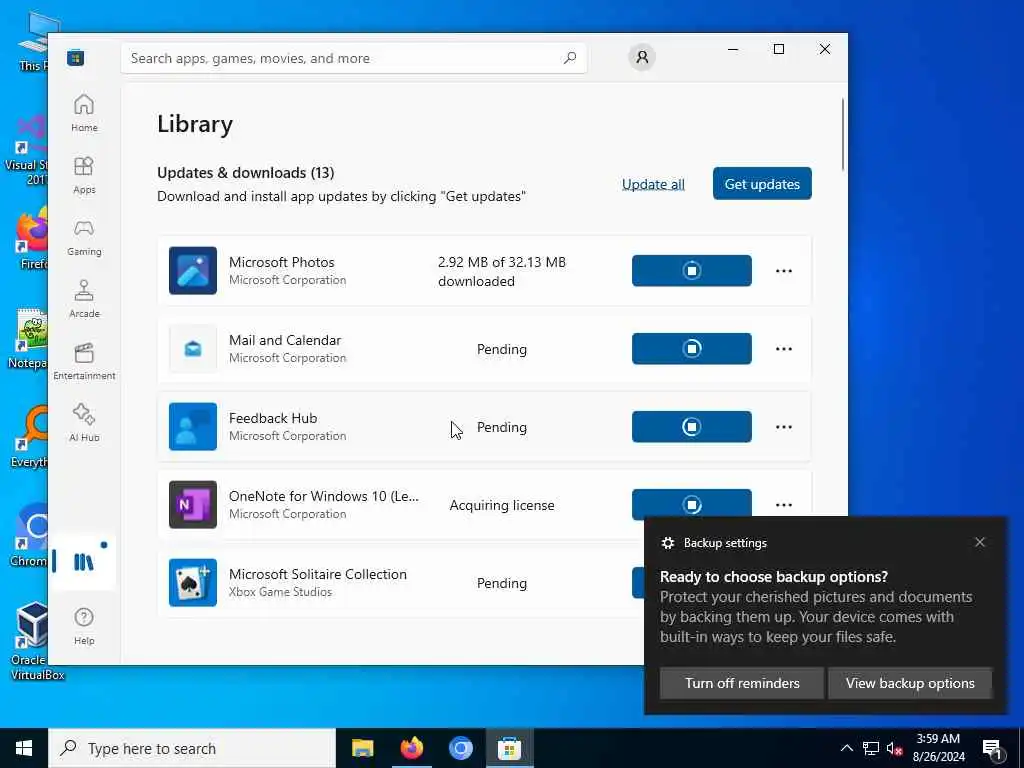Select the Oracle VirtualBox desktop shortcut

(33, 641)
